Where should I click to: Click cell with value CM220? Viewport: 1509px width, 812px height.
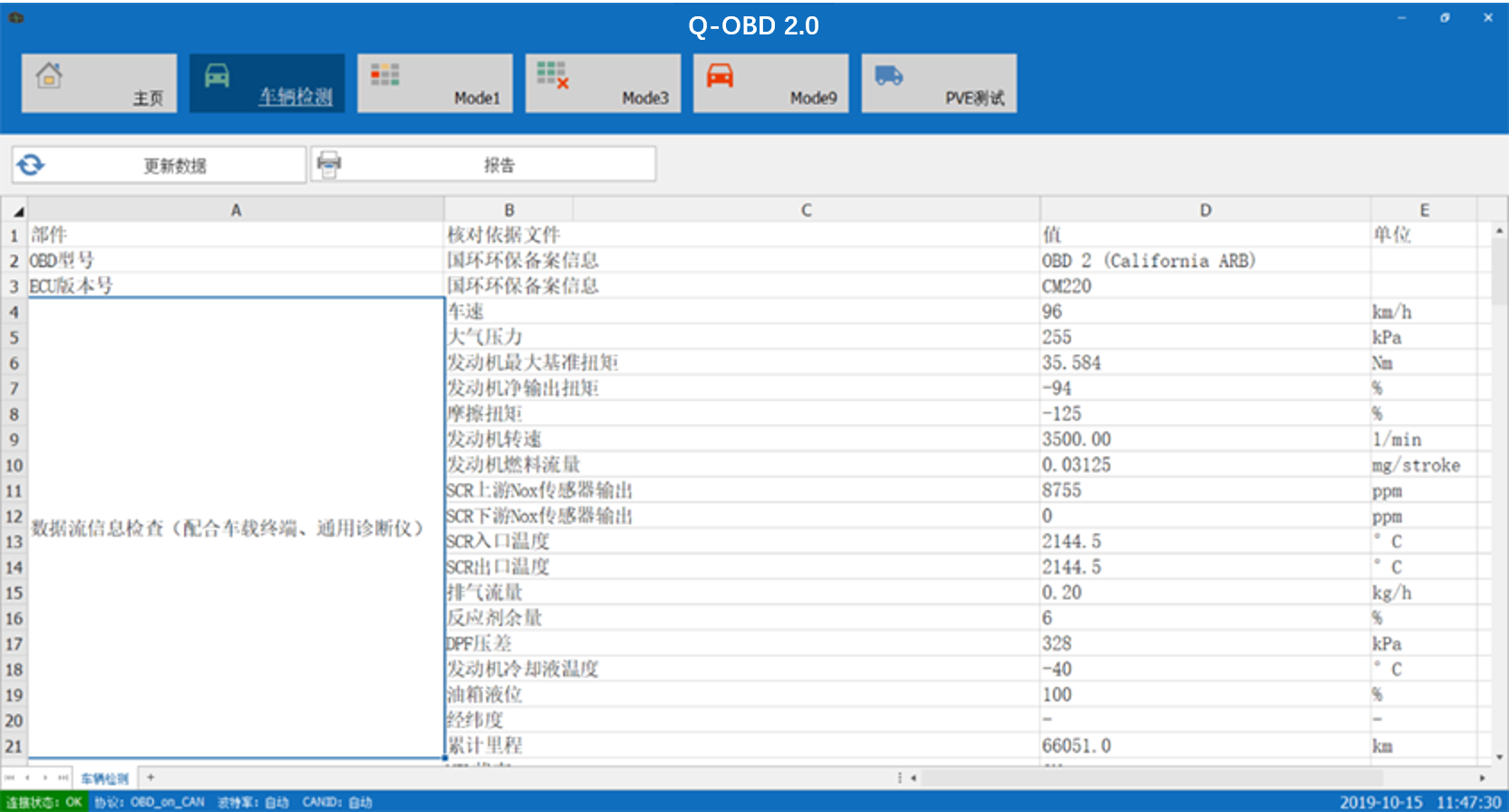1205,286
